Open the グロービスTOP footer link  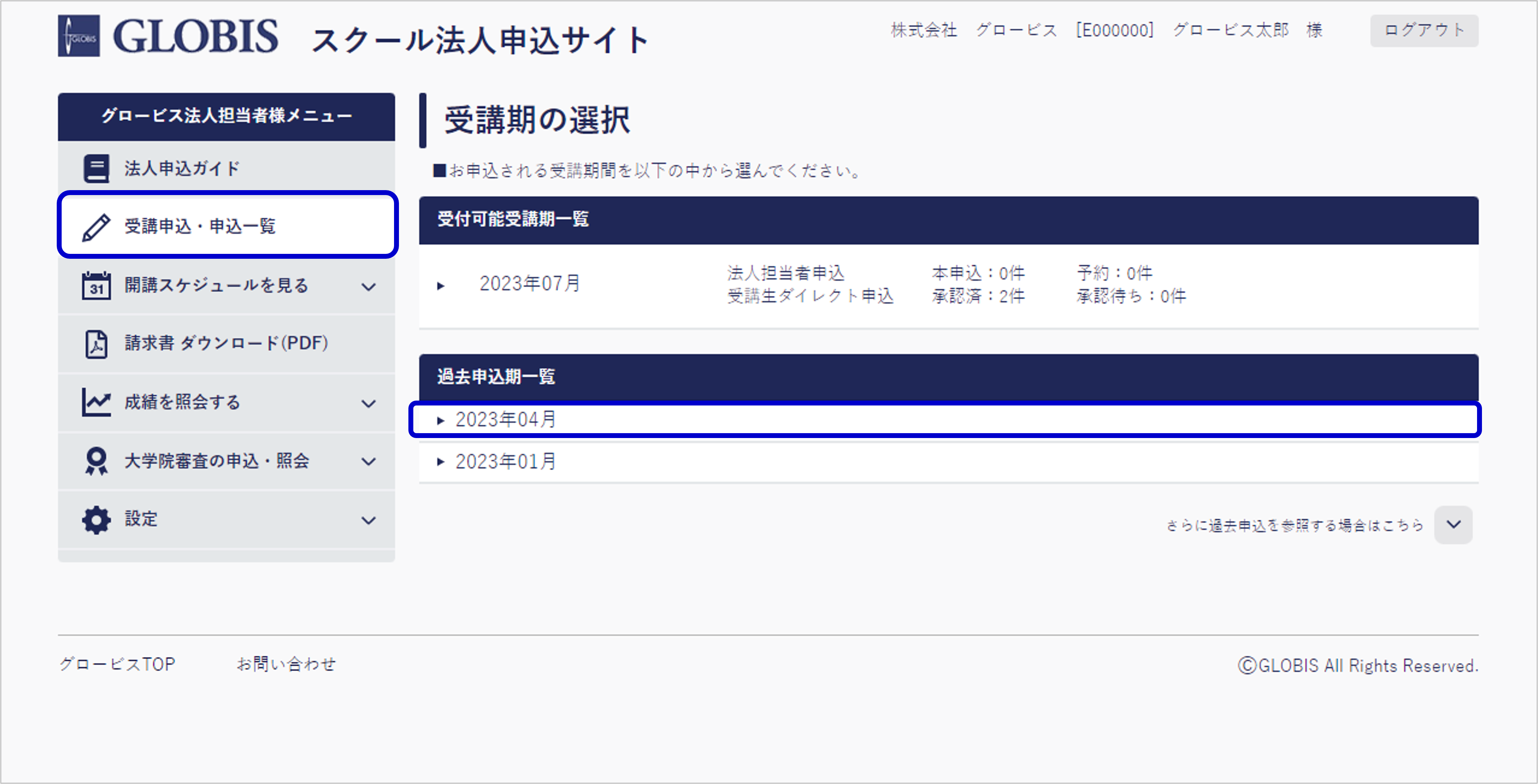[117, 664]
